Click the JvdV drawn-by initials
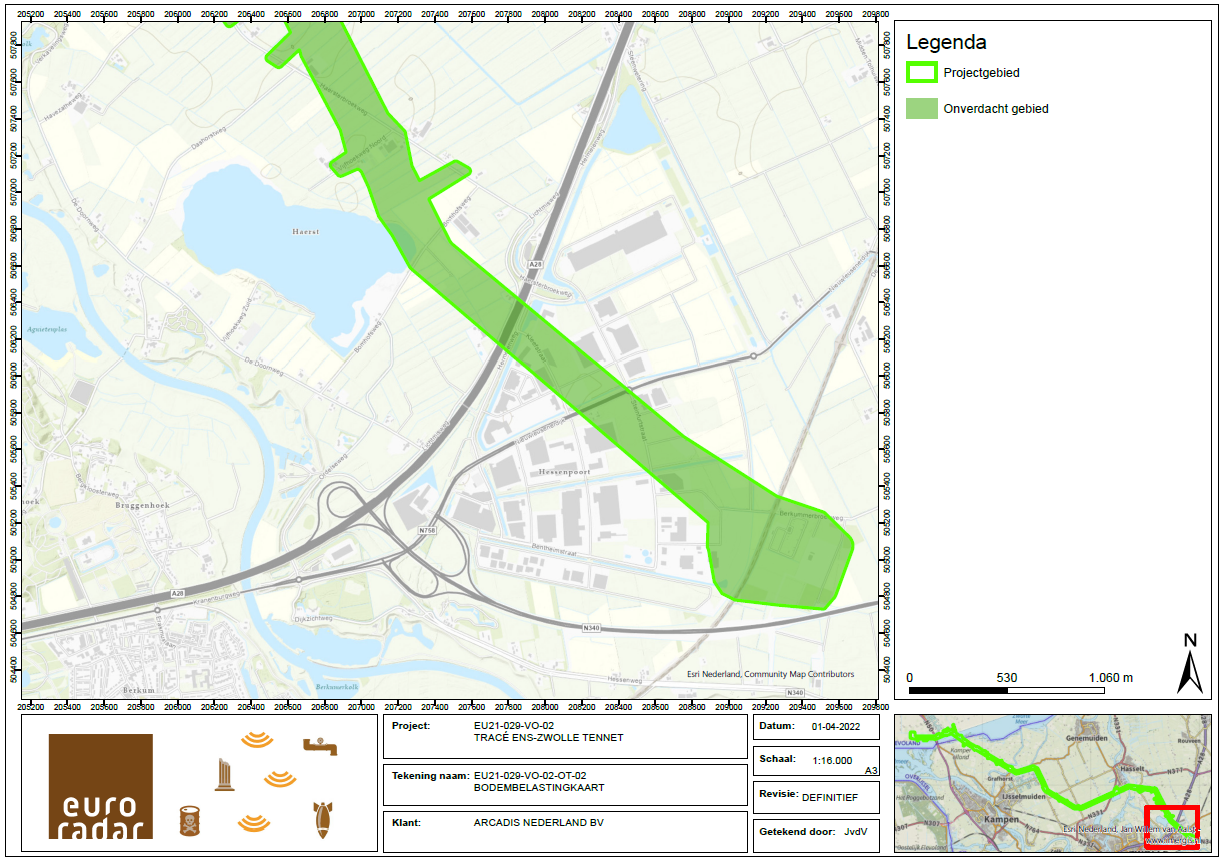Image resolution: width=1223 pixels, height=863 pixels. click(x=855, y=832)
